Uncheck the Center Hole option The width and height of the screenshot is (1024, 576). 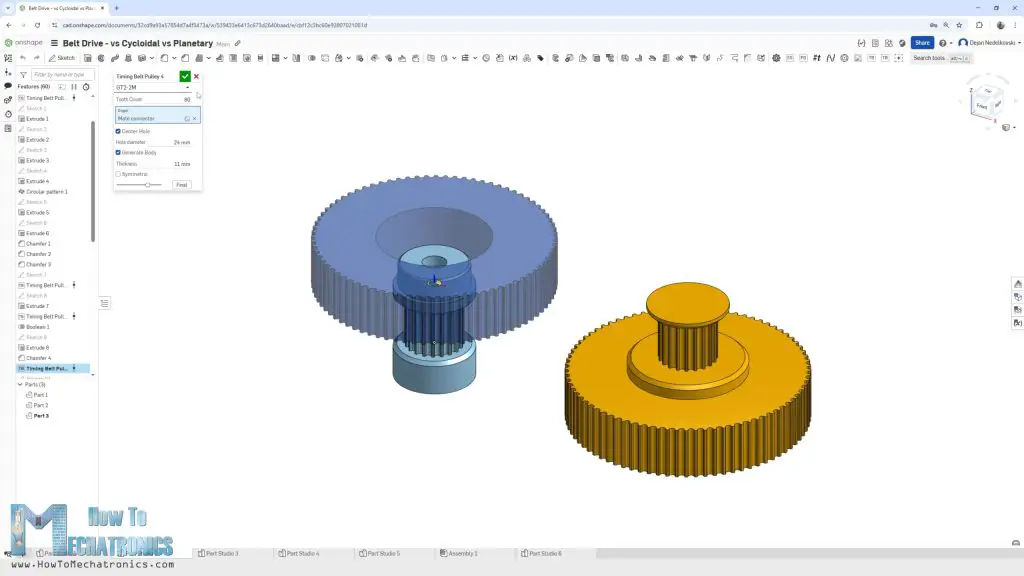click(118, 131)
